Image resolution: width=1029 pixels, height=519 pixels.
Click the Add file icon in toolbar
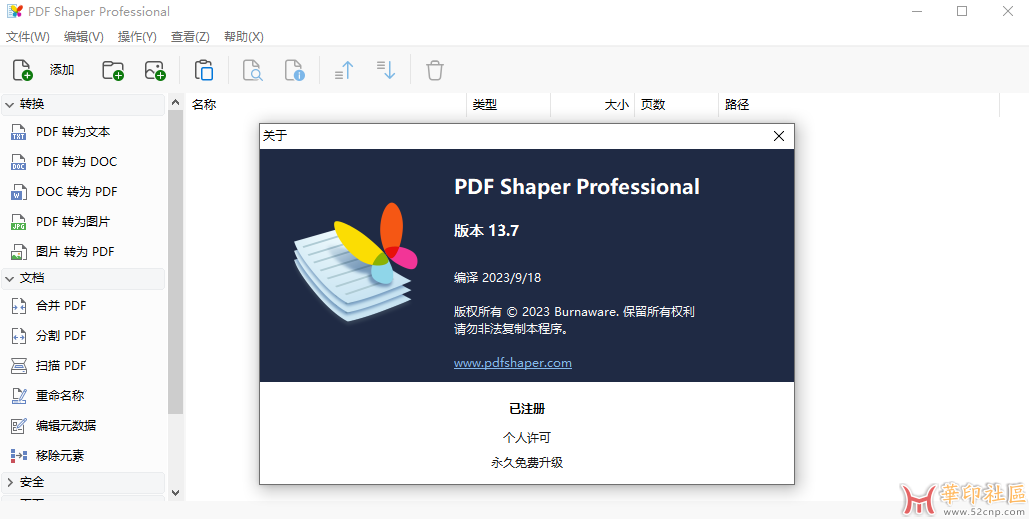22,70
